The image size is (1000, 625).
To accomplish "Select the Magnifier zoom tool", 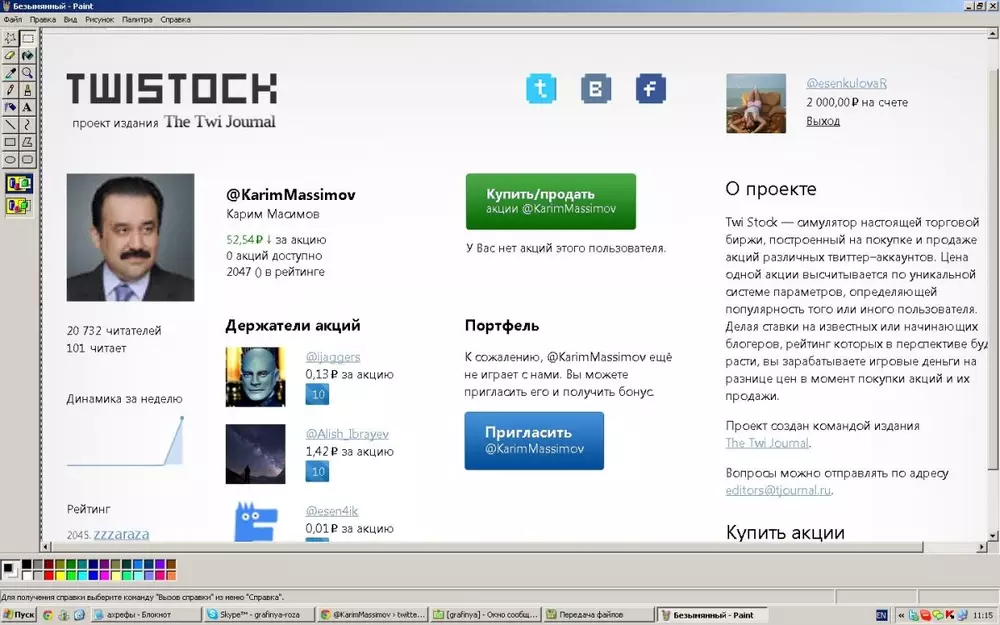I will [x=27, y=73].
